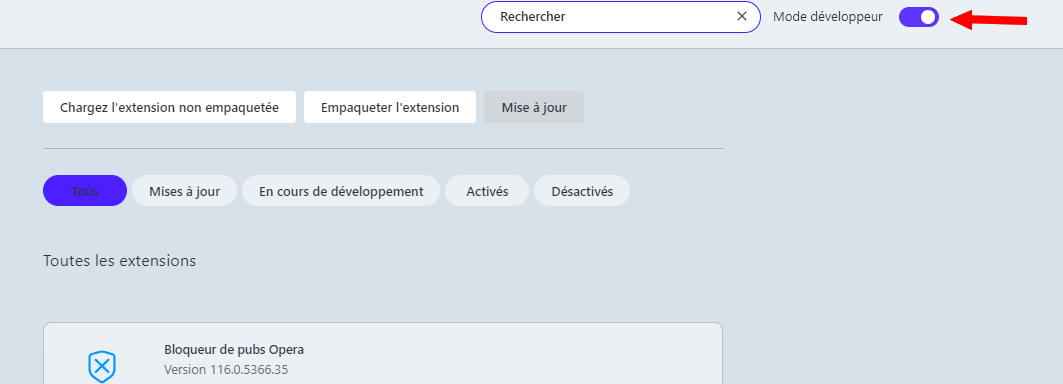Click the Mode développeur label
The width and height of the screenshot is (1063, 384).
click(828, 17)
